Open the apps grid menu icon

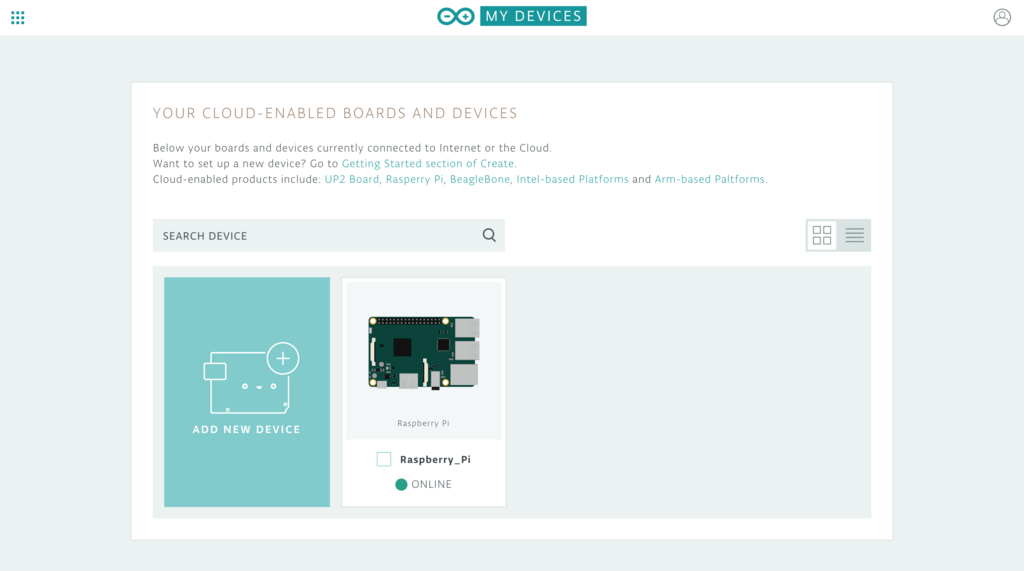[x=18, y=18]
